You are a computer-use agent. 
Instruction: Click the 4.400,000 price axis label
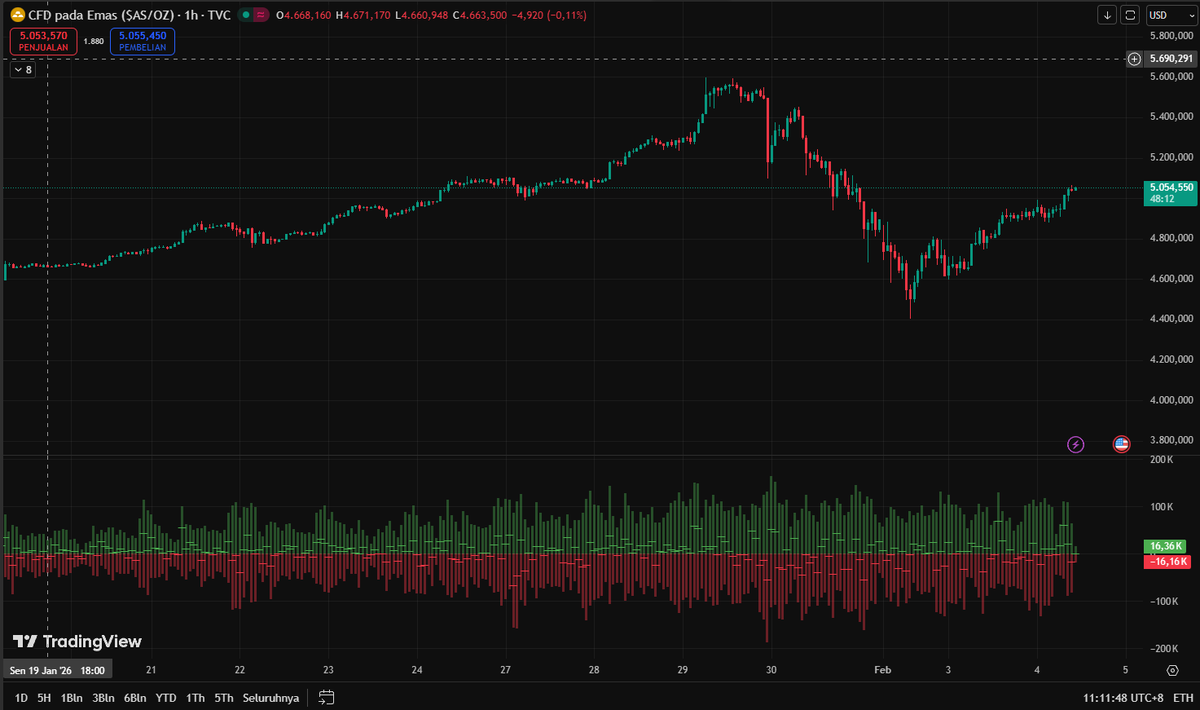(x=1172, y=319)
